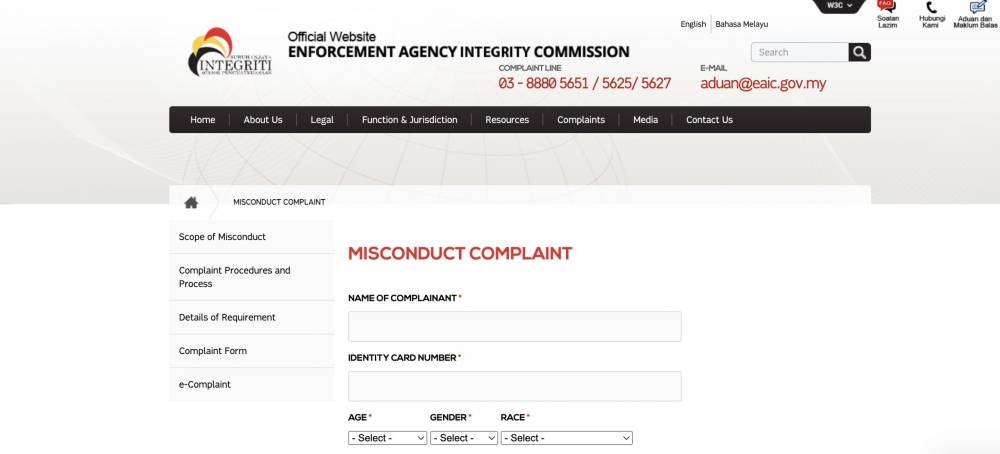Click the search magnifier icon button
The height and width of the screenshot is (454, 1000).
[859, 52]
